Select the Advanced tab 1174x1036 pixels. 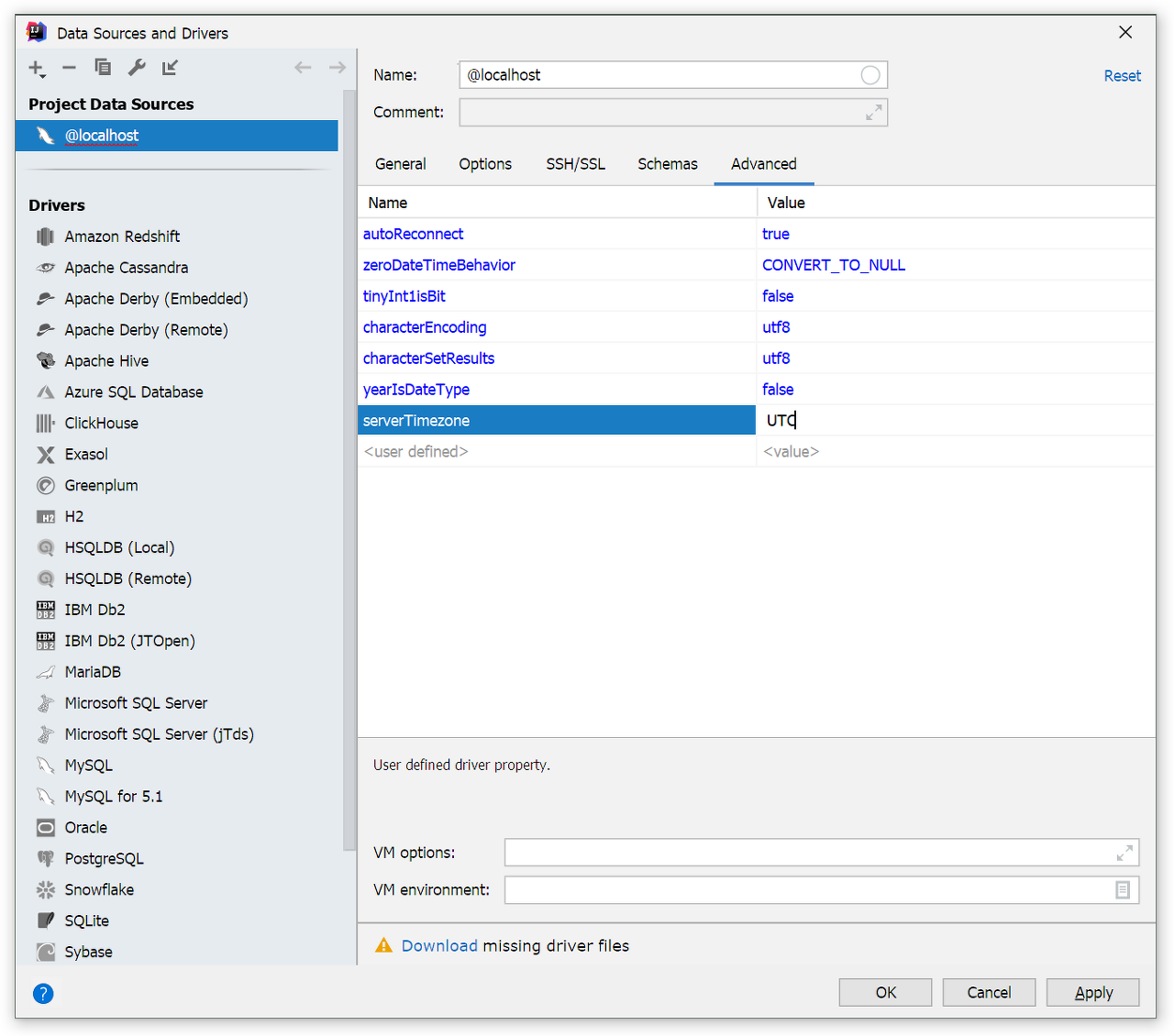pyautogui.click(x=764, y=164)
